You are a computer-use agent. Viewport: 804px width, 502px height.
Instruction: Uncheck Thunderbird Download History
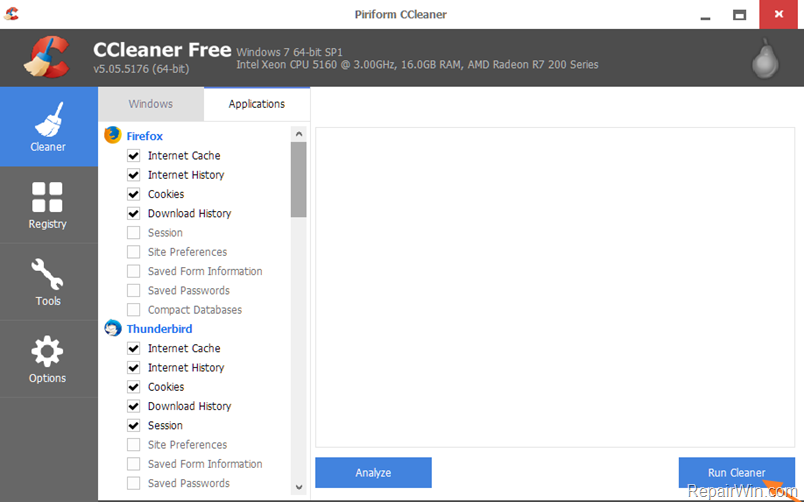click(133, 406)
